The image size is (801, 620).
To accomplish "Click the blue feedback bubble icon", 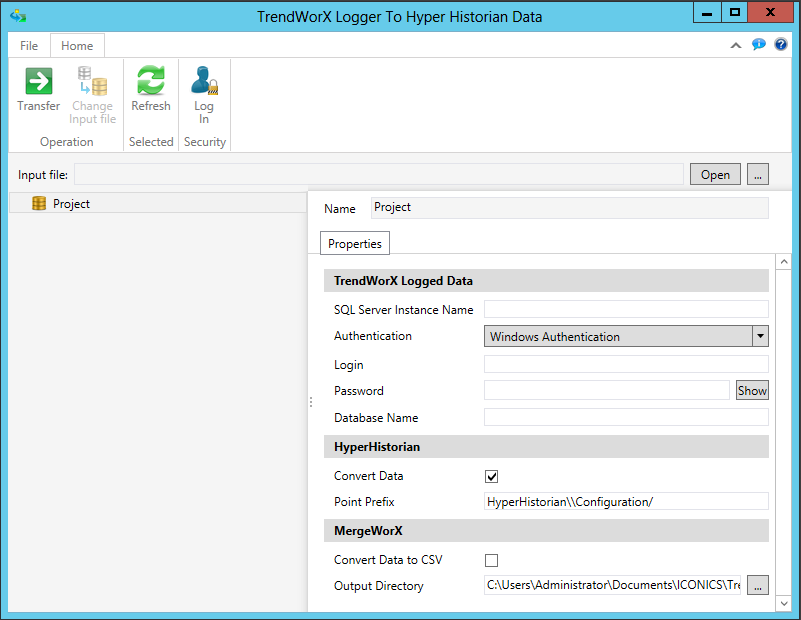I will (759, 45).
